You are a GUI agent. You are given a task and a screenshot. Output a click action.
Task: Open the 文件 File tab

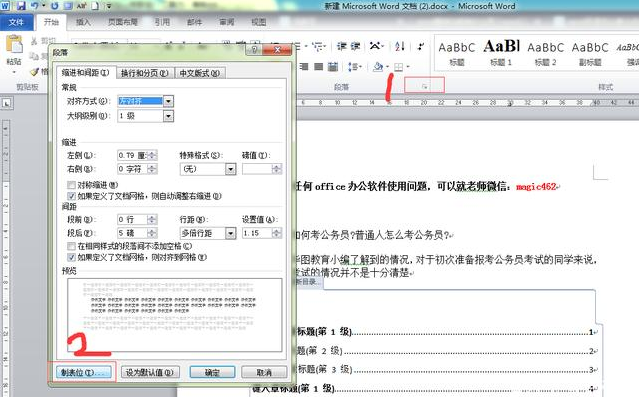16,22
